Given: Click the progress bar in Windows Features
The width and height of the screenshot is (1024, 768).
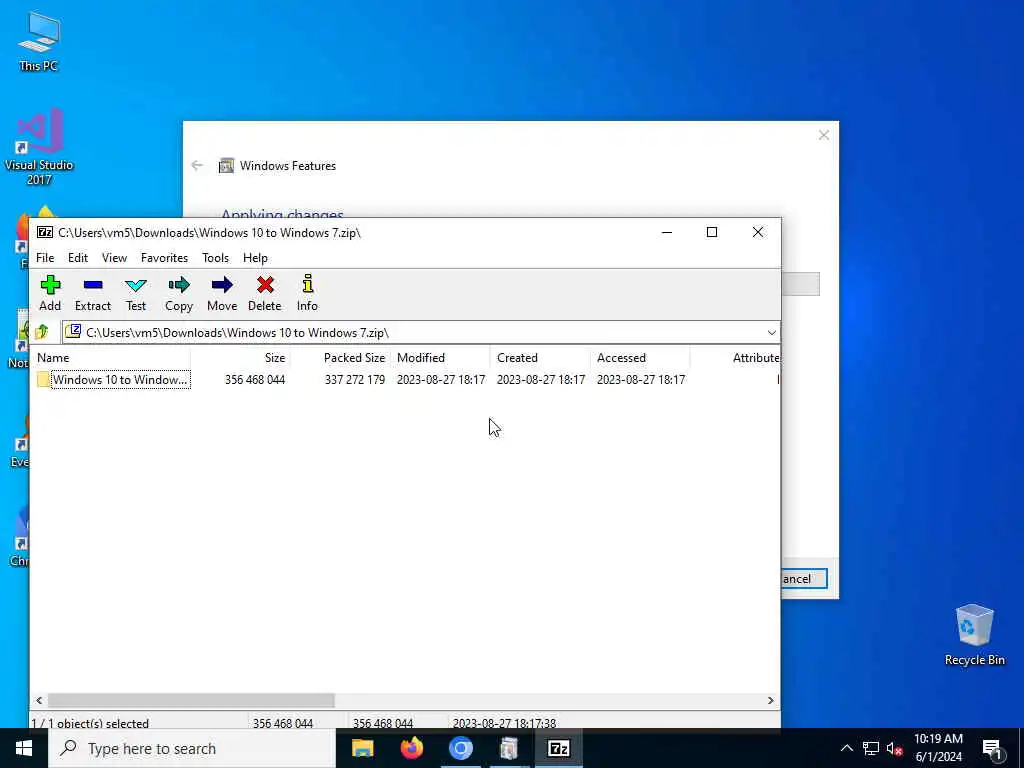Looking at the screenshot, I should click(x=800, y=284).
